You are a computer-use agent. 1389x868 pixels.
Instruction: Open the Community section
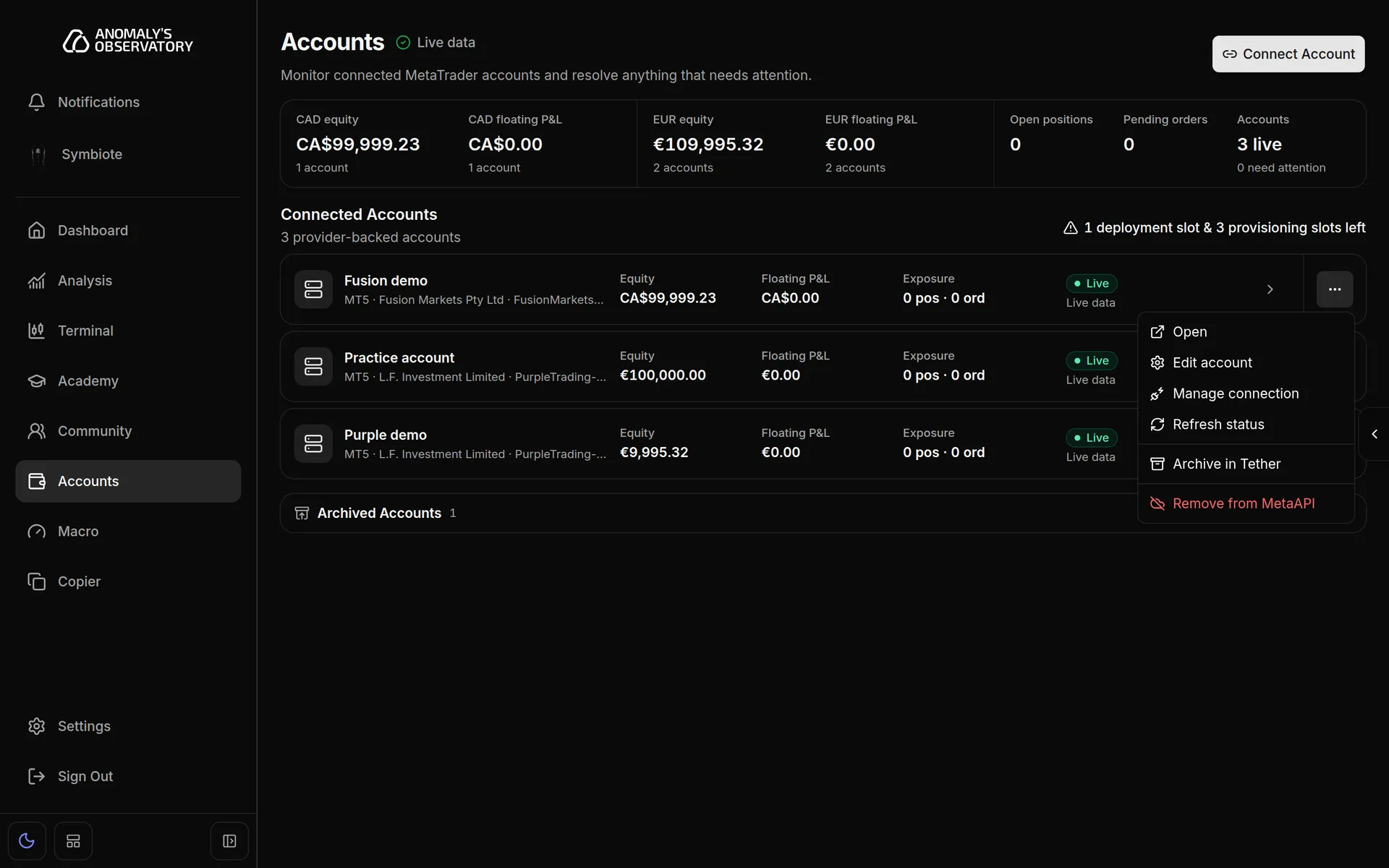coord(128,431)
